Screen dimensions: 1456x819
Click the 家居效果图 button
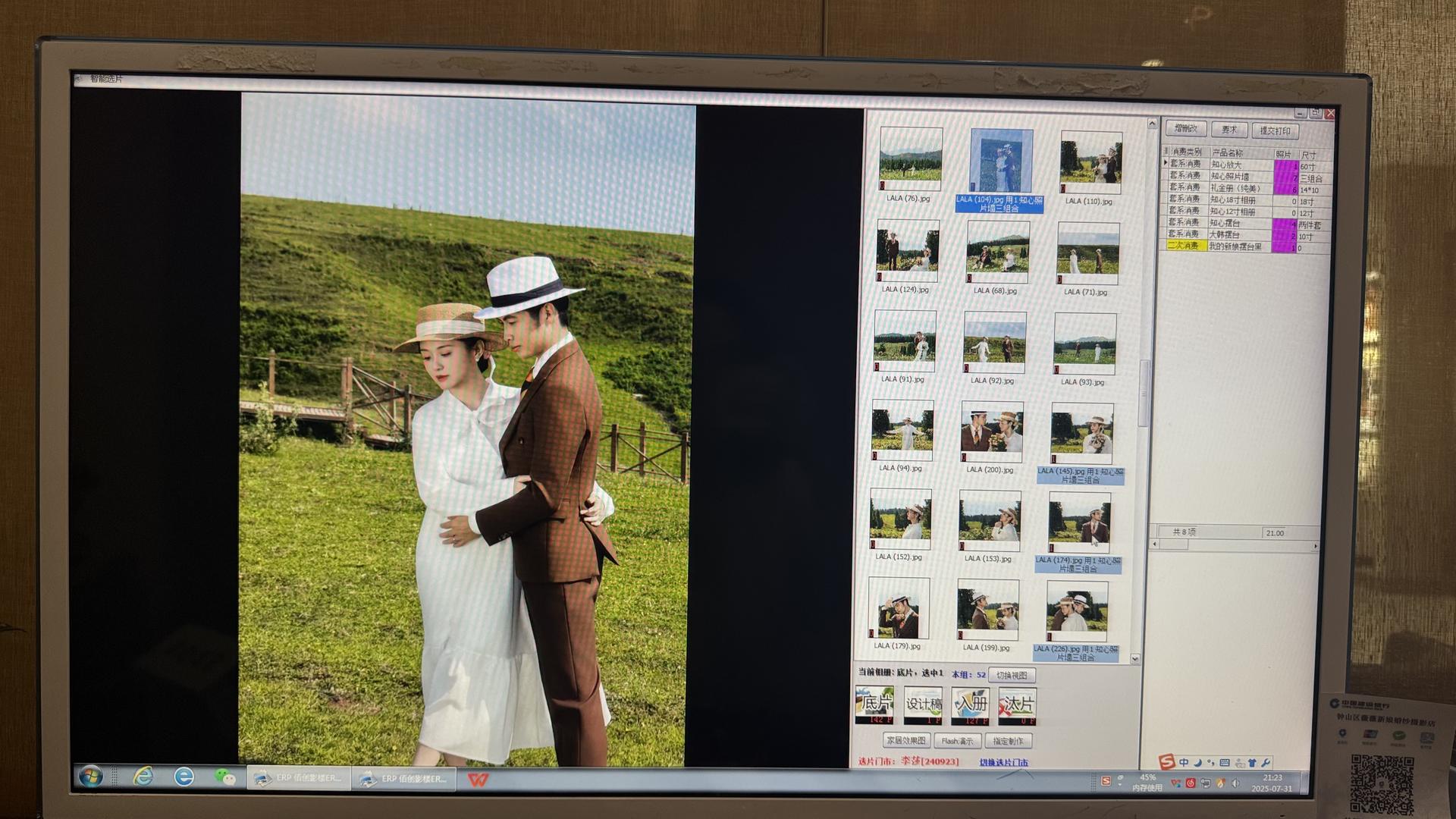point(905,740)
